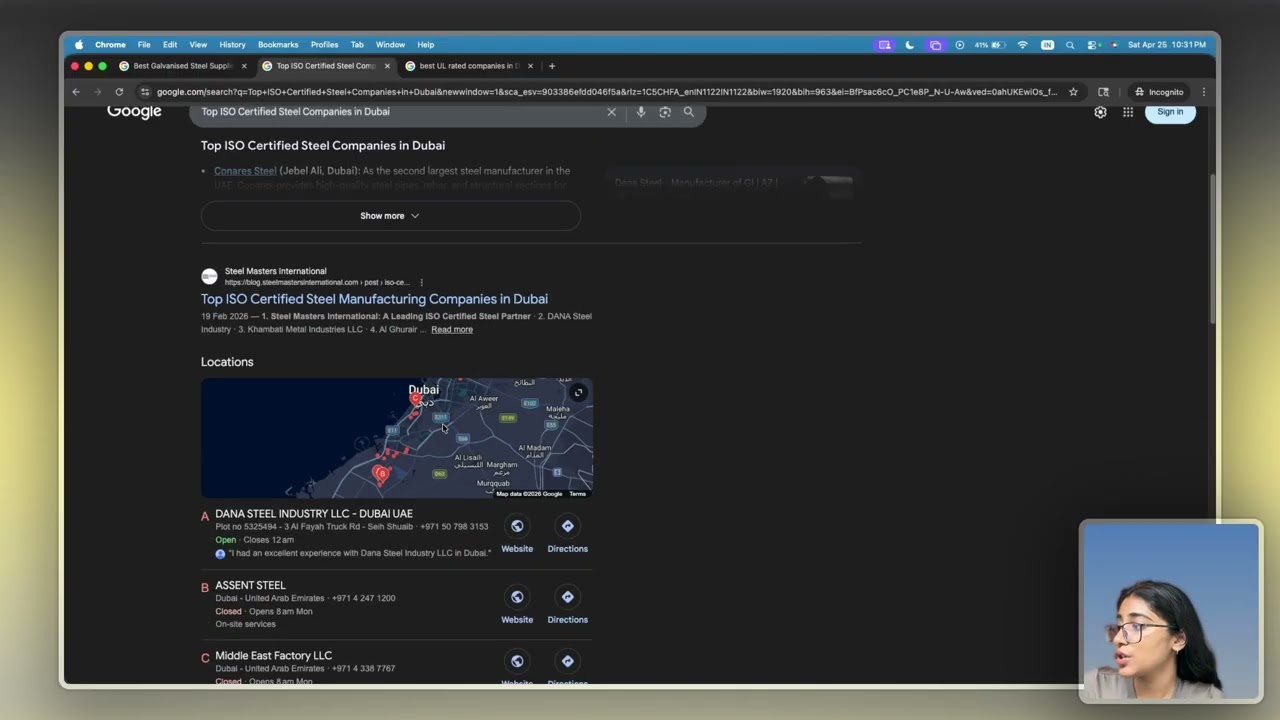Click the Locations heading
This screenshot has width=1280, height=720.
(227, 362)
